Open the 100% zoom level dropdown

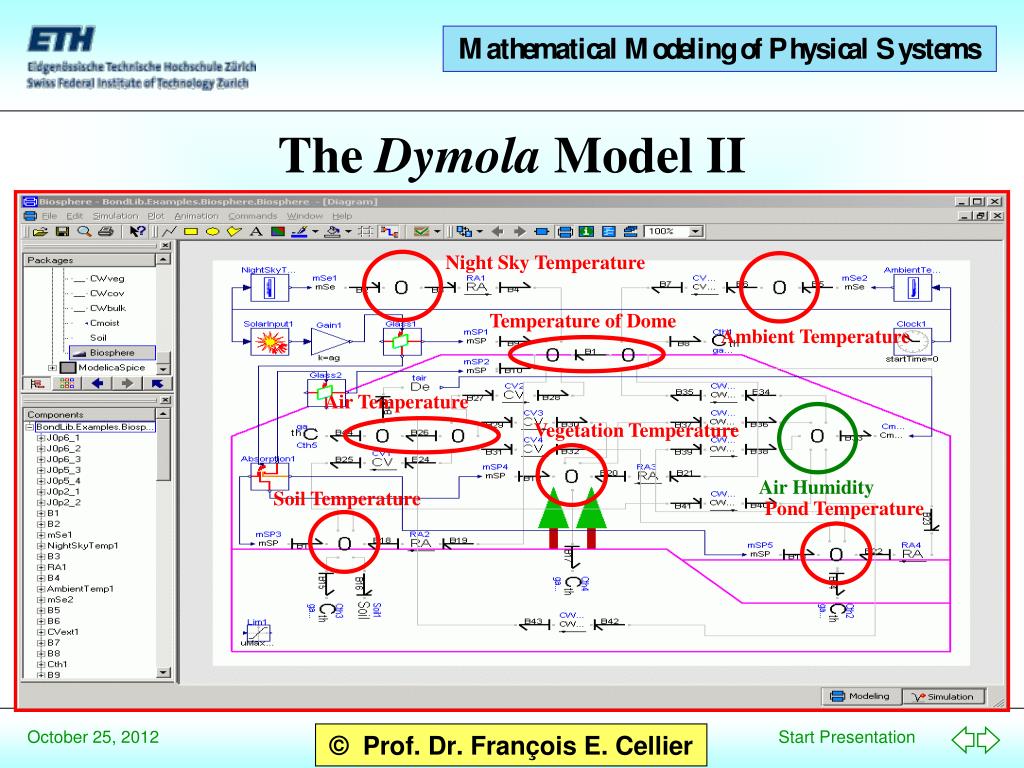pyautogui.click(x=696, y=231)
